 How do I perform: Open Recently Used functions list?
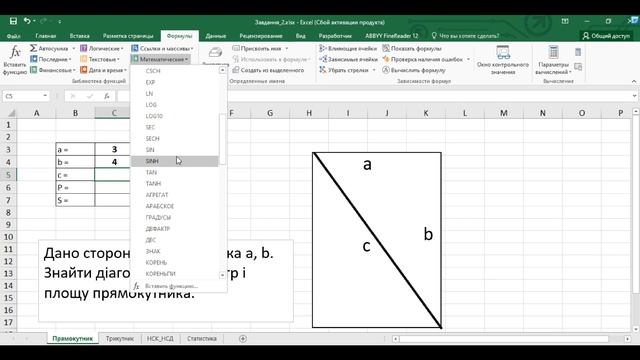(x=51, y=59)
